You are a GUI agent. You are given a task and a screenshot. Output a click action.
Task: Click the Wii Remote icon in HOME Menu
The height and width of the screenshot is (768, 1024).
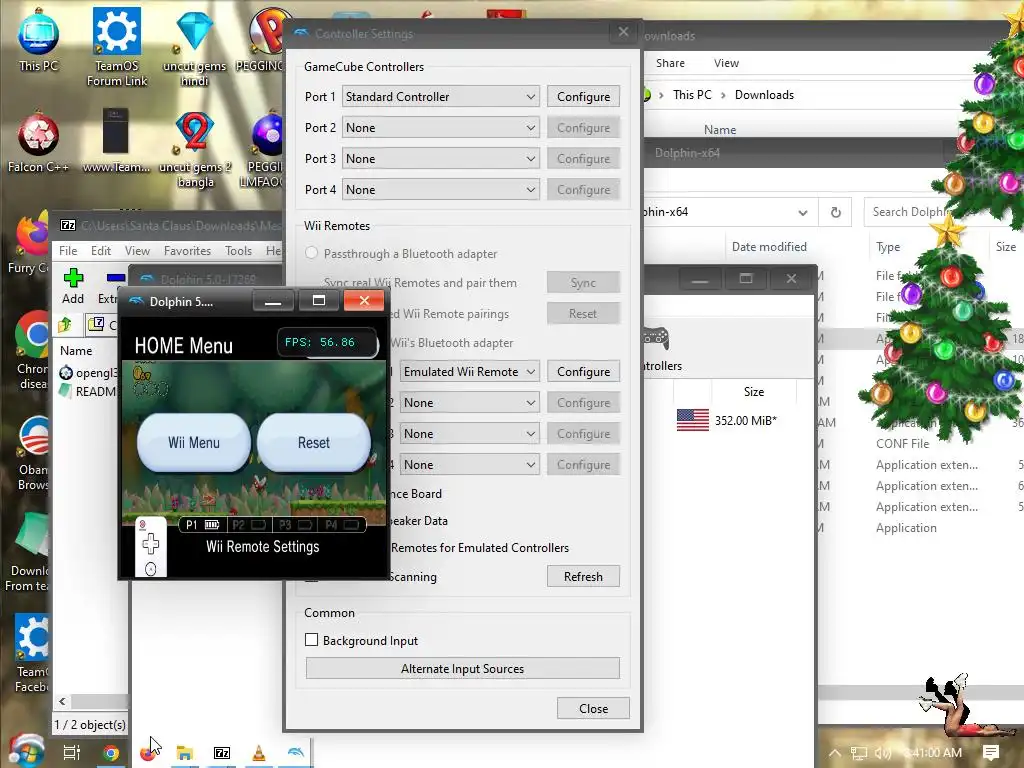click(x=151, y=547)
